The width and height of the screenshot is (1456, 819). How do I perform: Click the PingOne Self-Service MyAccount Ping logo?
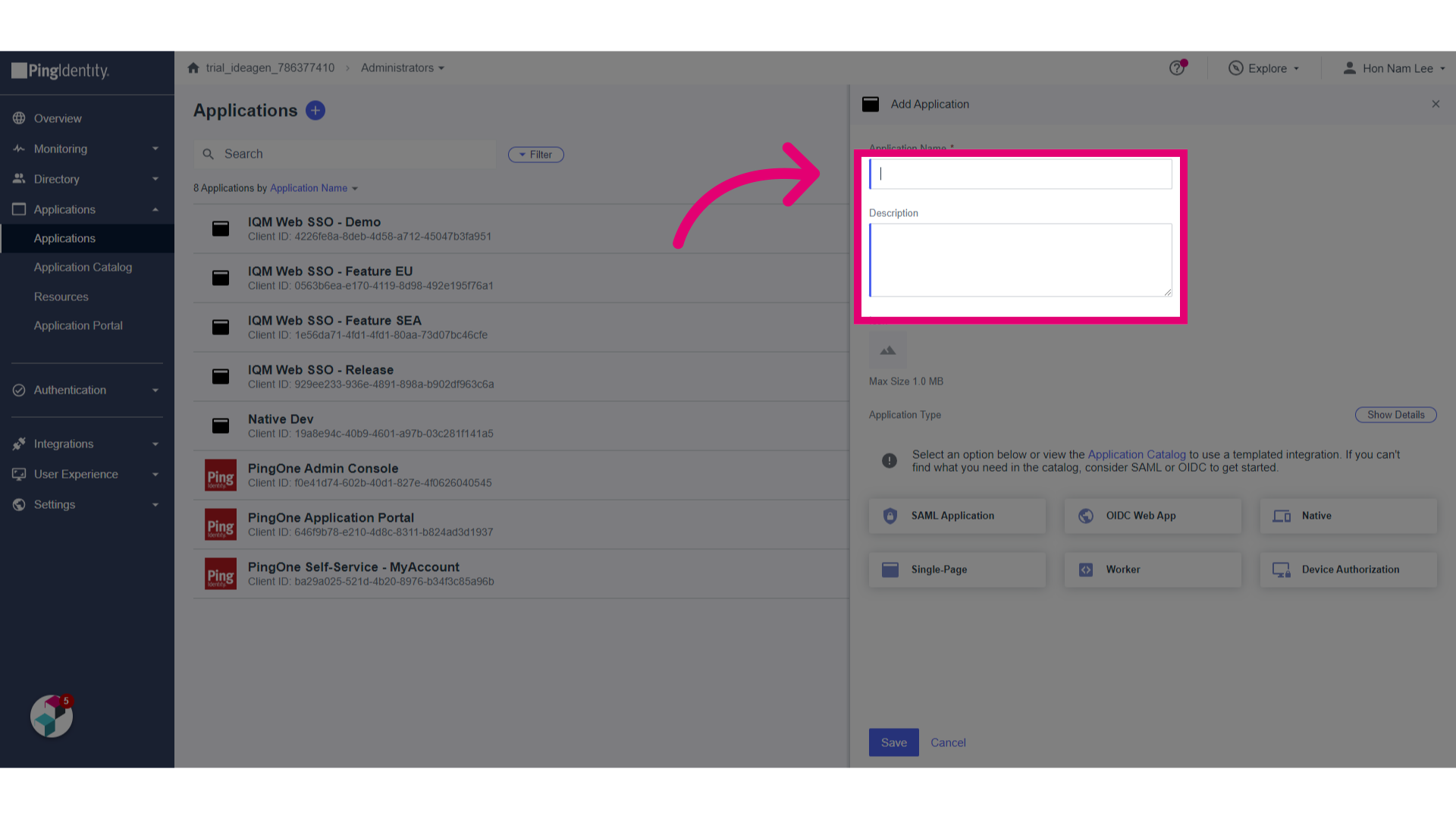(221, 574)
